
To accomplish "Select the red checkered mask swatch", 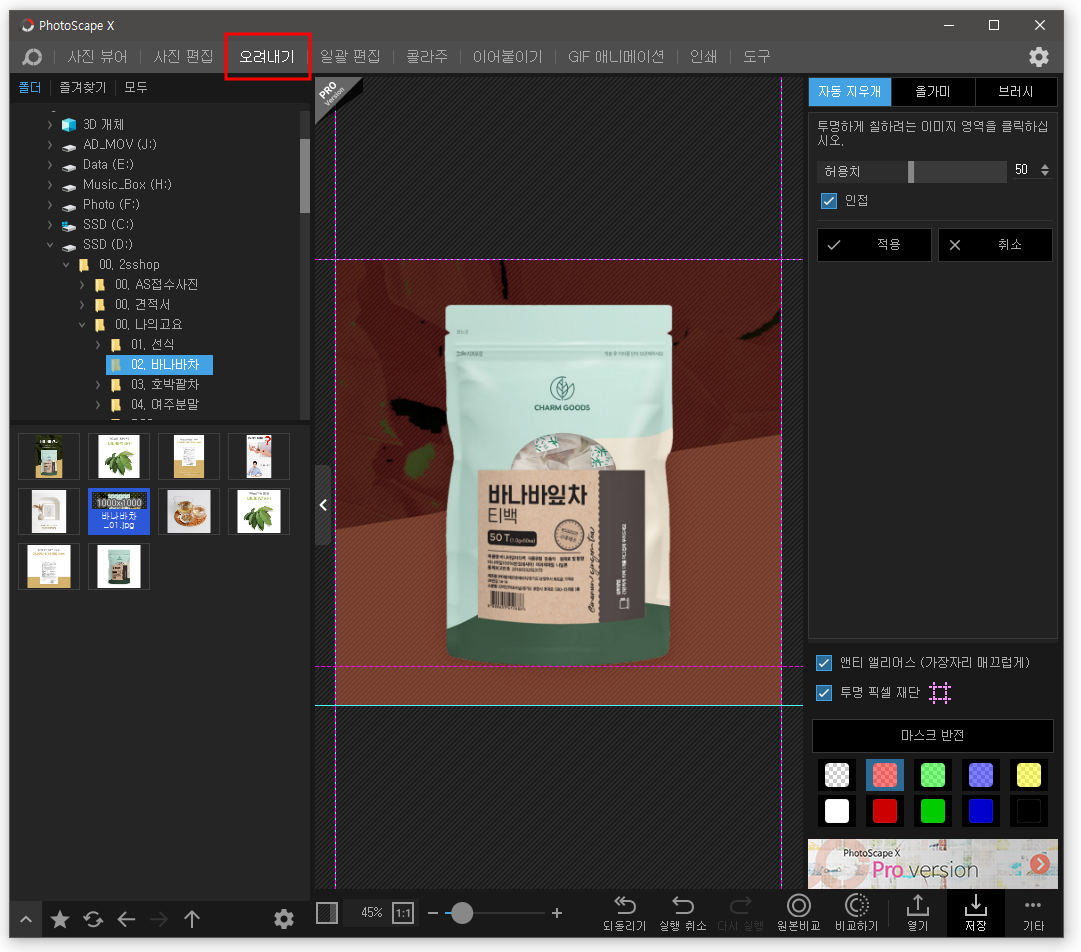I will pos(885,775).
